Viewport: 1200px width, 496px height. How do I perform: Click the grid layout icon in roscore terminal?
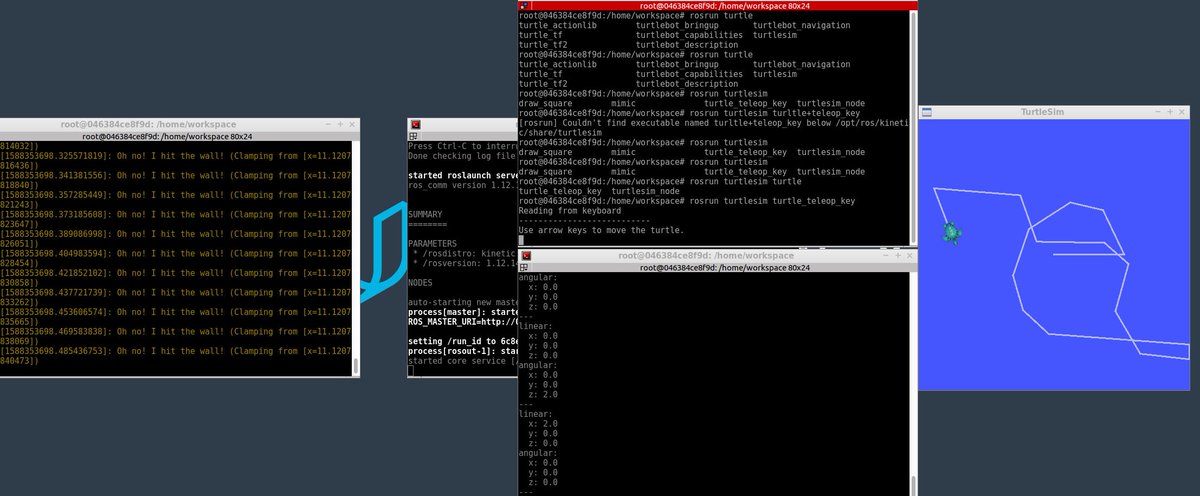click(x=415, y=135)
